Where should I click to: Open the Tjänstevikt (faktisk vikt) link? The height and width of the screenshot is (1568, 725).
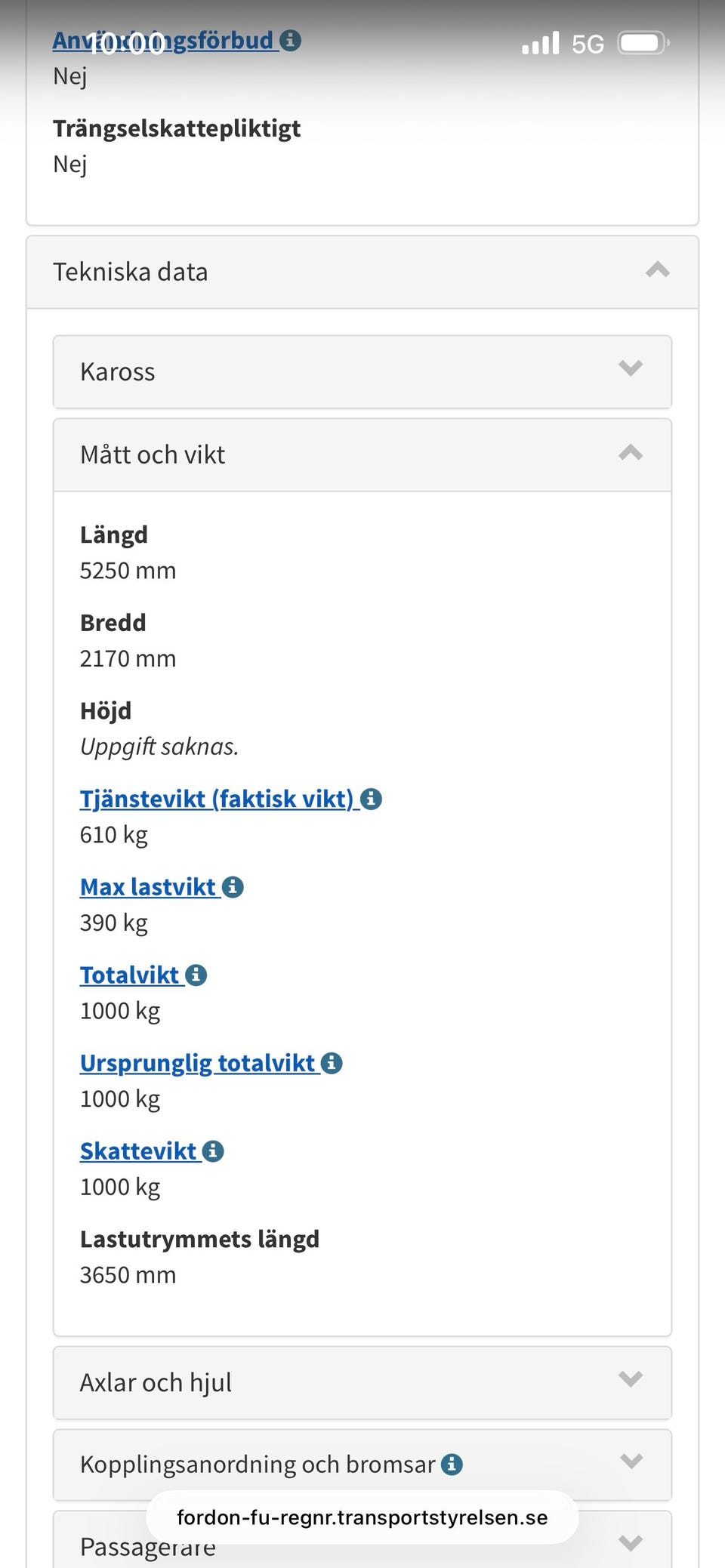pos(217,799)
